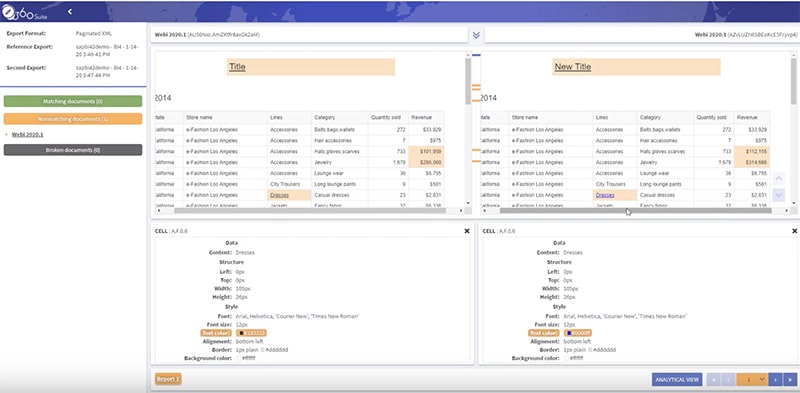Jump to previous difference with up chevron
The height and width of the screenshot is (393, 800).
coord(779,179)
